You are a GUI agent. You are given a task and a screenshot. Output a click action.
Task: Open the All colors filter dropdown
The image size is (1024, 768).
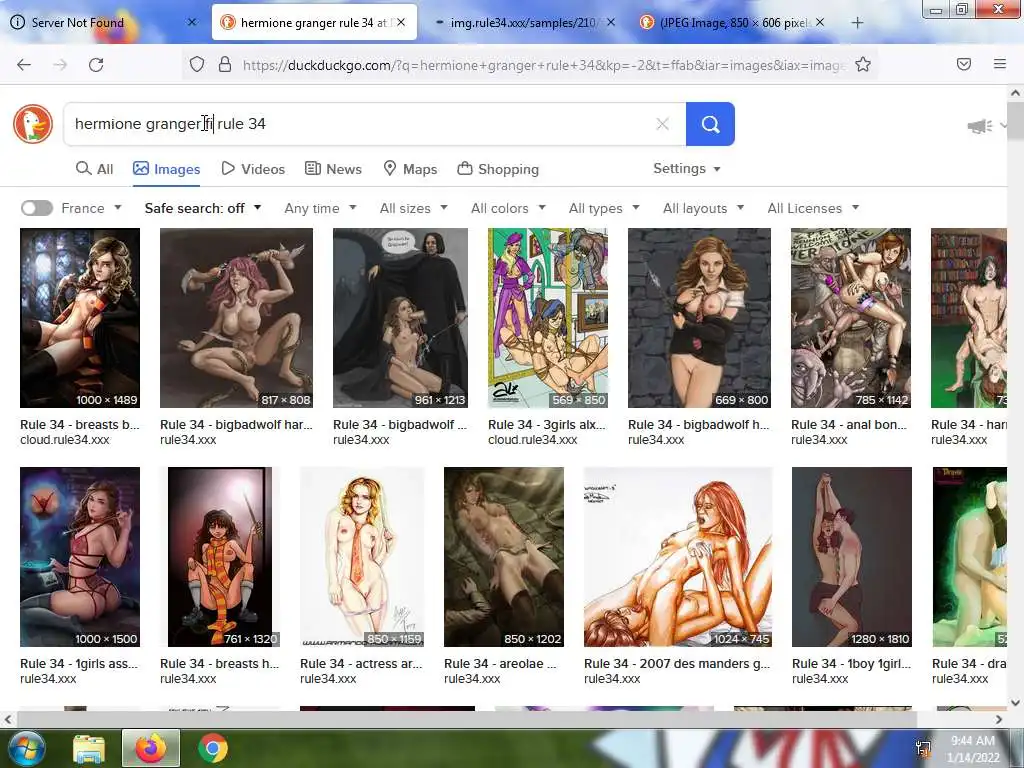(x=508, y=208)
